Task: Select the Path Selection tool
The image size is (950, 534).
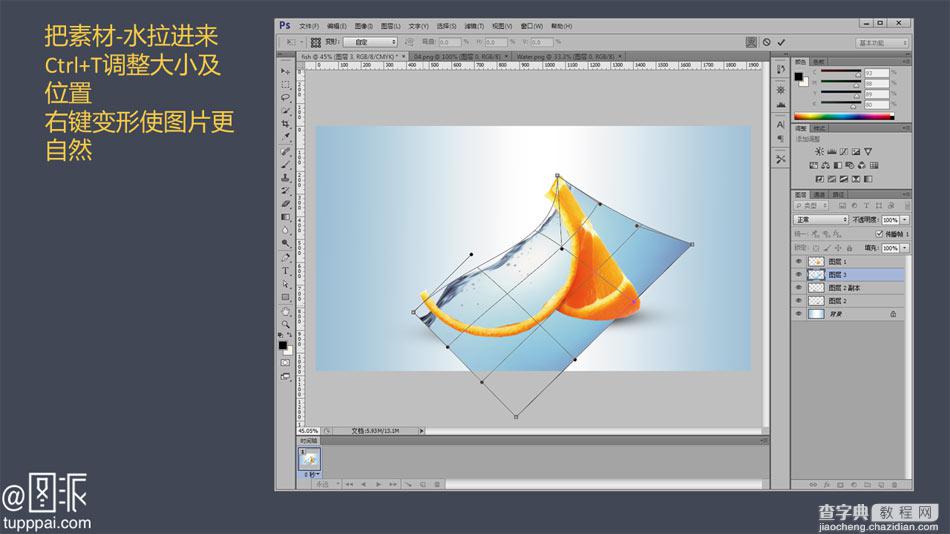Action: pyautogui.click(x=285, y=284)
